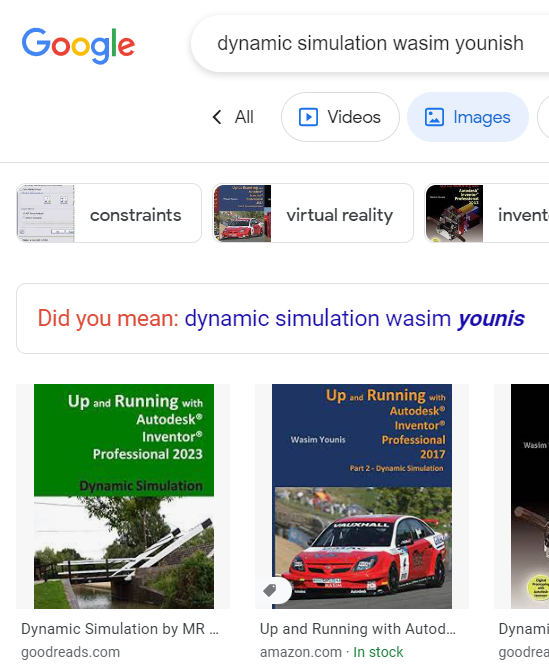Screen dimensions: 549x667
Task: Switch to the All tab
Action: [x=244, y=117]
